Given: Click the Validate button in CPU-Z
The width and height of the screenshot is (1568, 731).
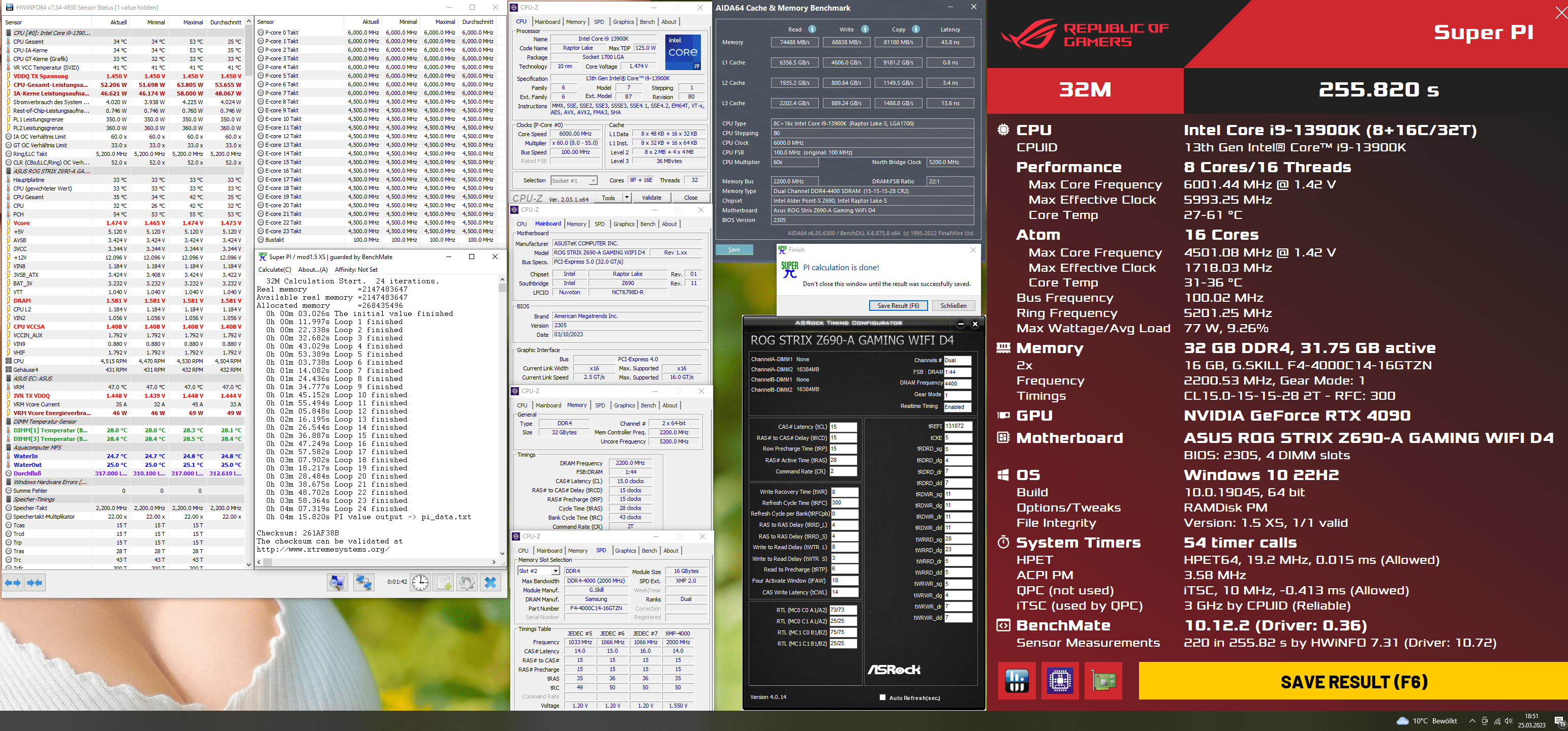Looking at the screenshot, I should 651,198.
